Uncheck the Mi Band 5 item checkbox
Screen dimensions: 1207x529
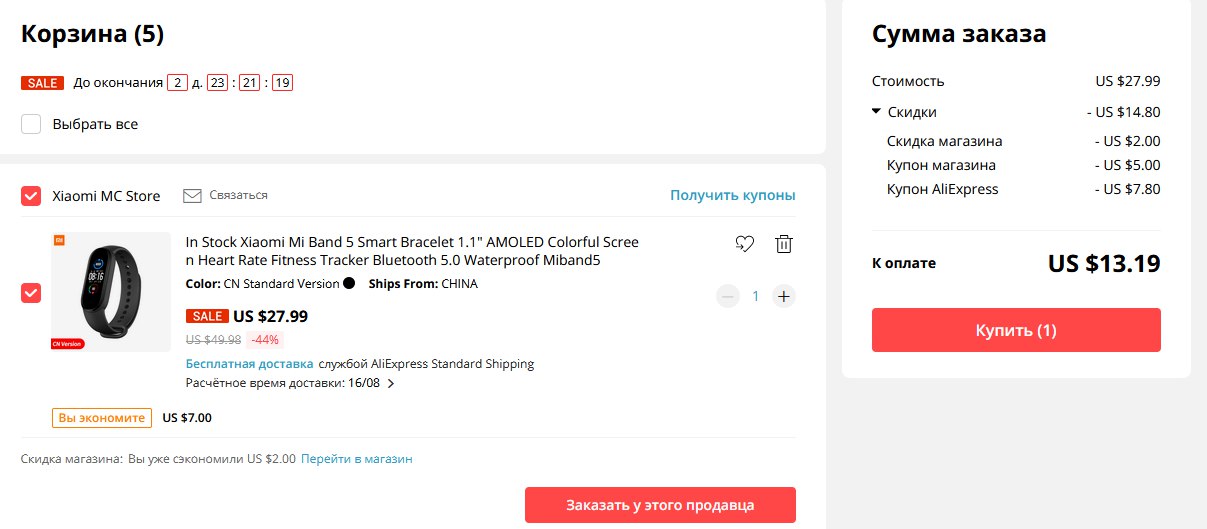tap(31, 293)
